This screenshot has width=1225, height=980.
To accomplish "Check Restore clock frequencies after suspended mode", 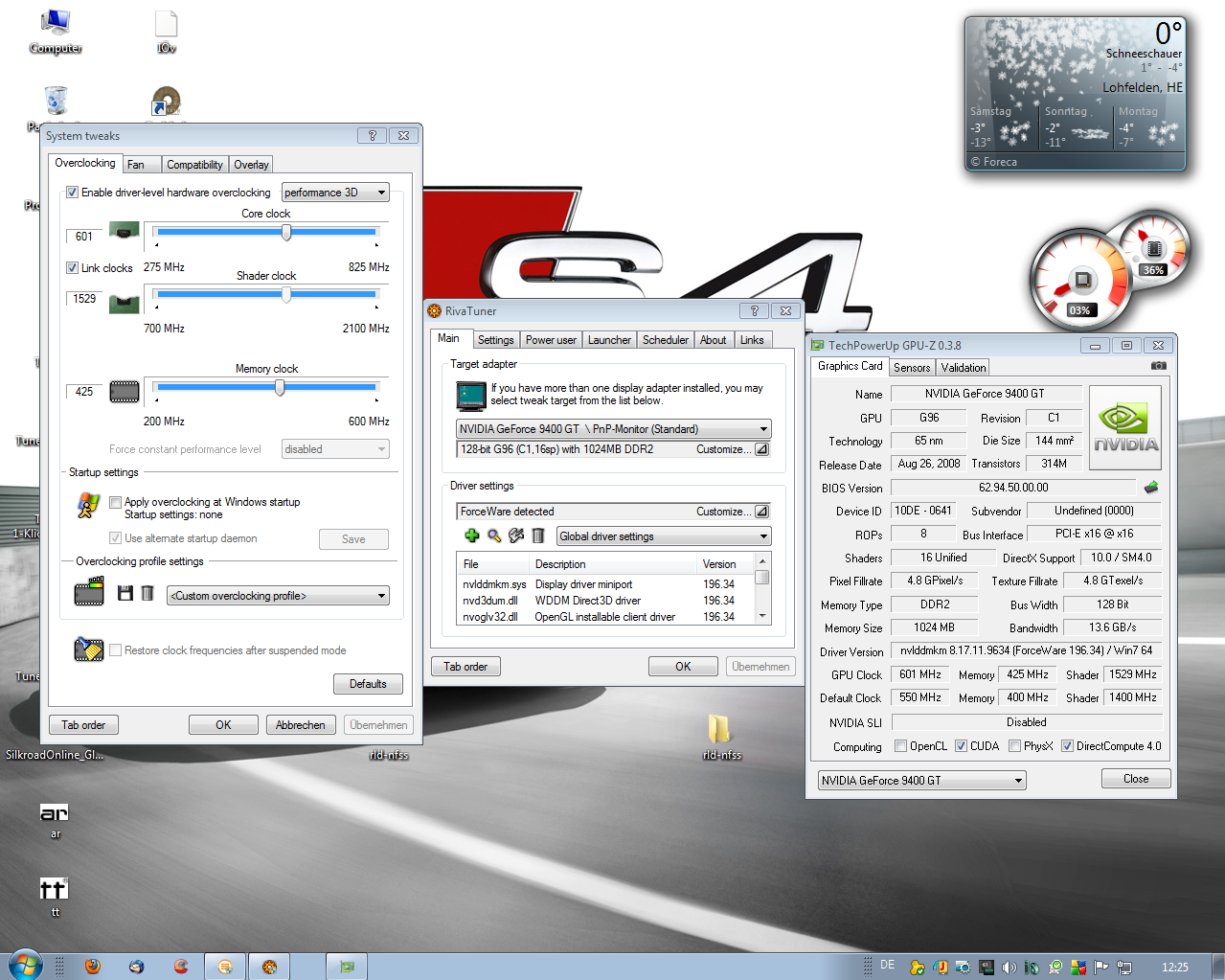I will (115, 650).
